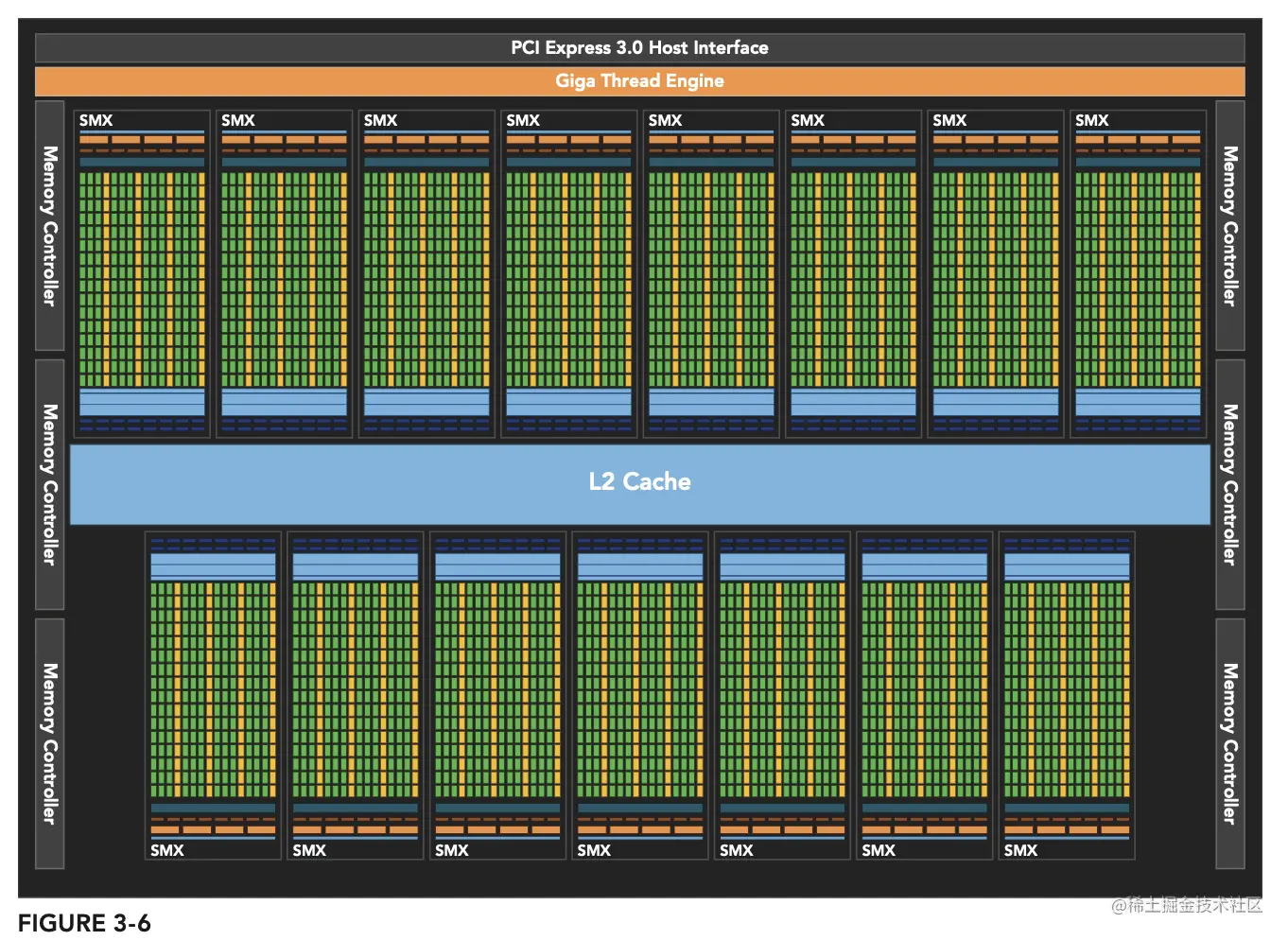Select the fourth SMX block in the top row
This screenshot has height=940, width=1288.
pyautogui.click(x=568, y=274)
